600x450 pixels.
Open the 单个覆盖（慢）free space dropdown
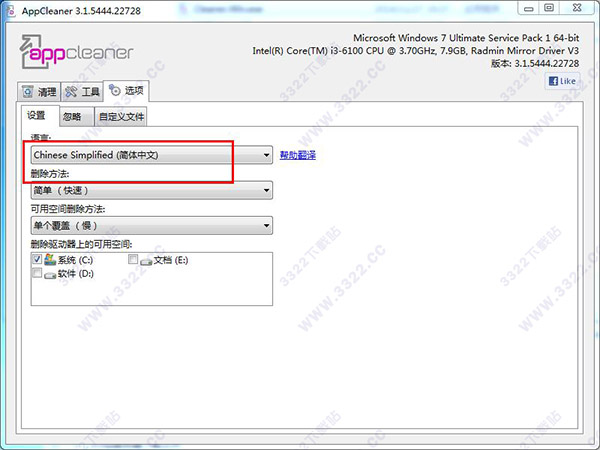pos(152,225)
